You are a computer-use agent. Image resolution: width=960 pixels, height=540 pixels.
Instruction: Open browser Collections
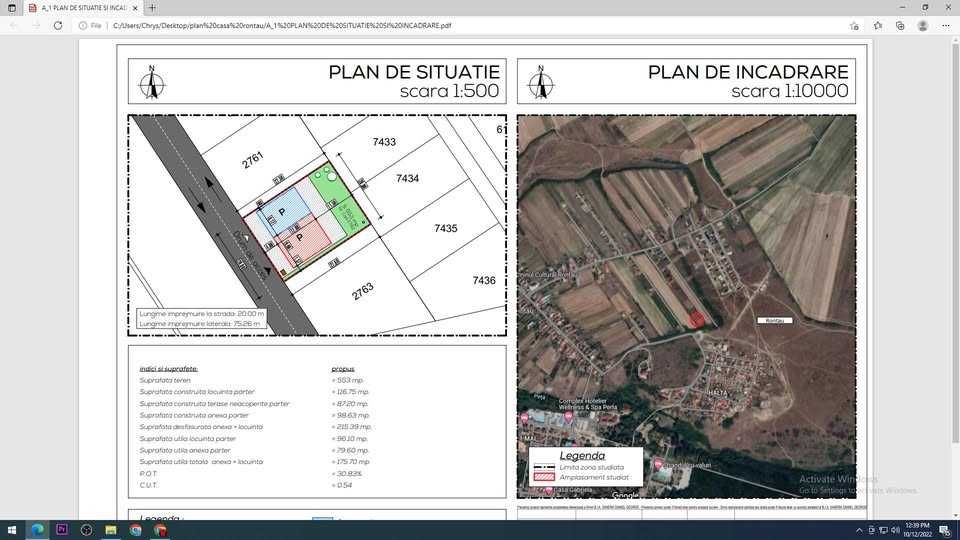[x=900, y=26]
